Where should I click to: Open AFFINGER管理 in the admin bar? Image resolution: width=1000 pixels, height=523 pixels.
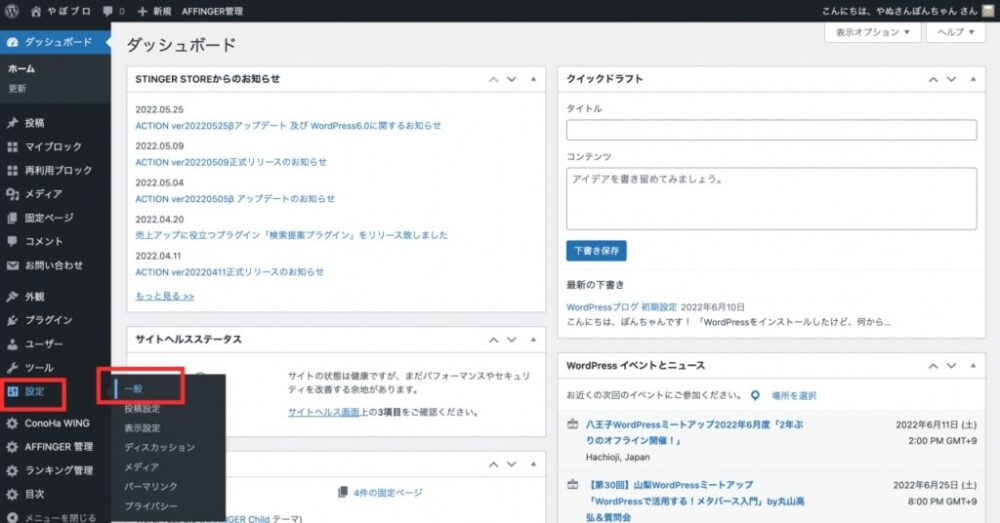click(x=212, y=11)
